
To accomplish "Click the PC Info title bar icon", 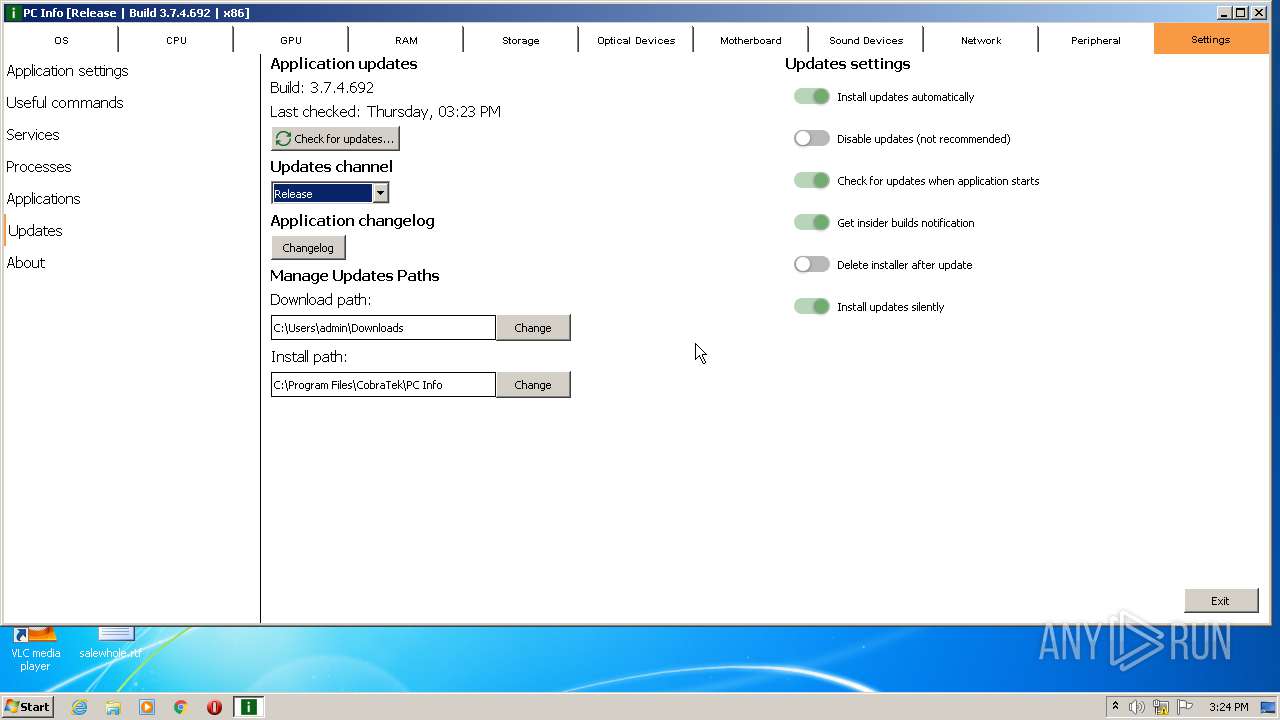I will point(13,13).
